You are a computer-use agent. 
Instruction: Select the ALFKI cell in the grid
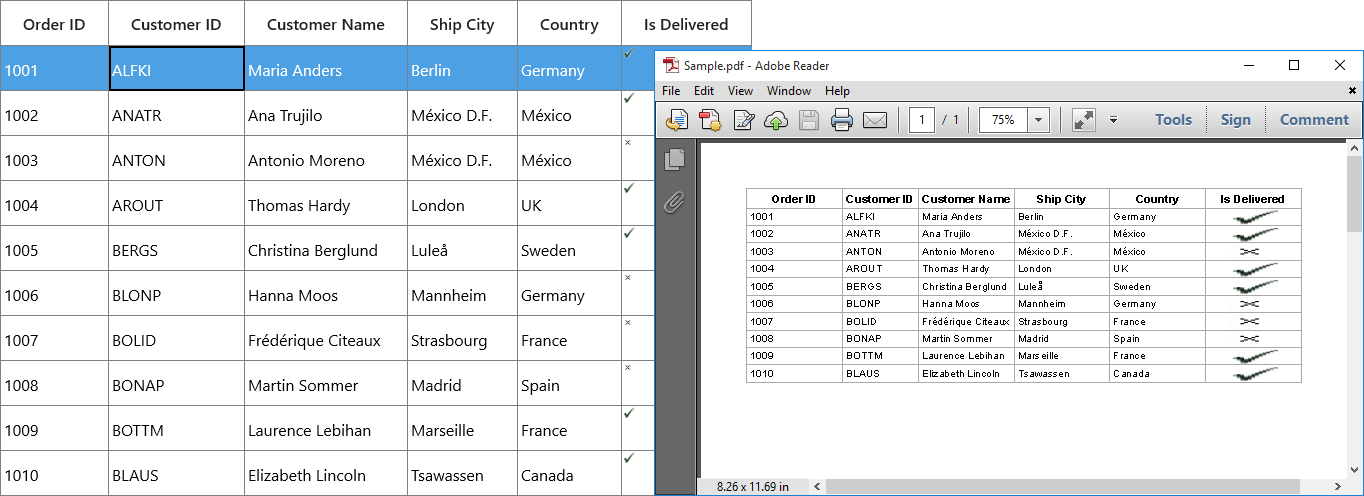(x=176, y=69)
